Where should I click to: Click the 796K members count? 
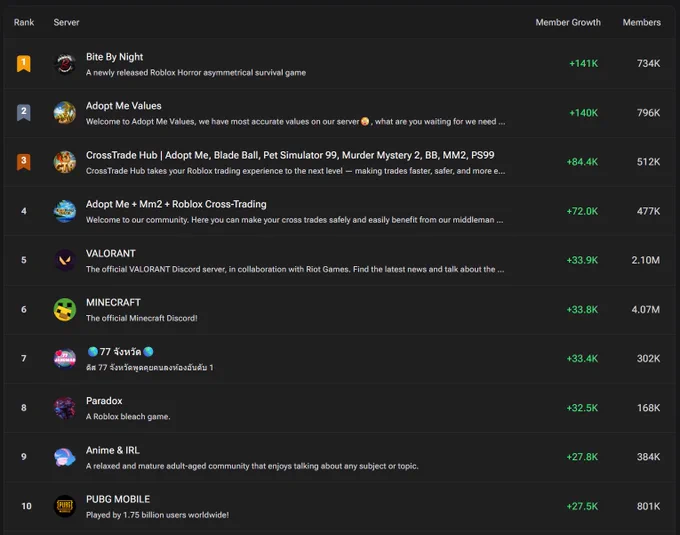pos(648,113)
